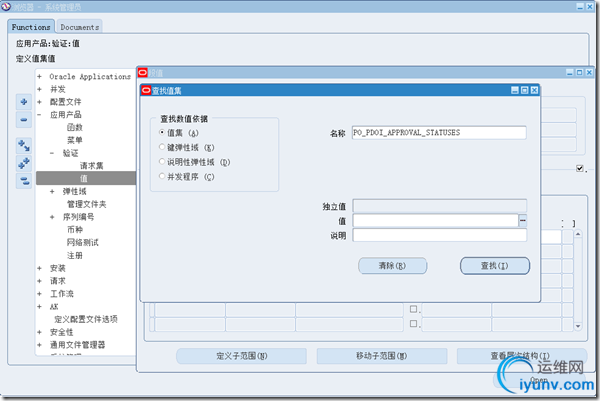Minimize the 查找值集 dialog
600x401 pixels.
click(515, 90)
